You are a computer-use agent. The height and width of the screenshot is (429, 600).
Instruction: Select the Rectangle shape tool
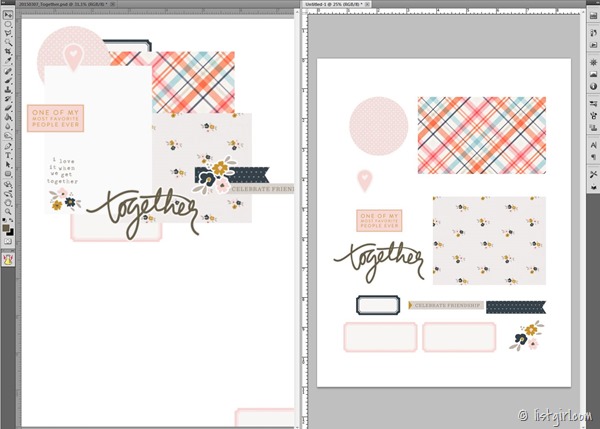[x=8, y=174]
